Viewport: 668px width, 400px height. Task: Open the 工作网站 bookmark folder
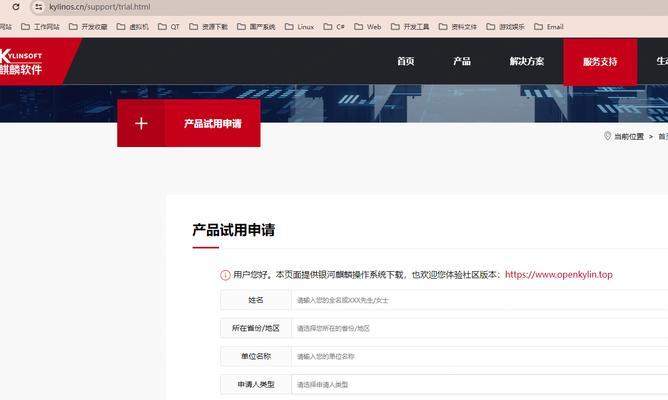pos(40,27)
